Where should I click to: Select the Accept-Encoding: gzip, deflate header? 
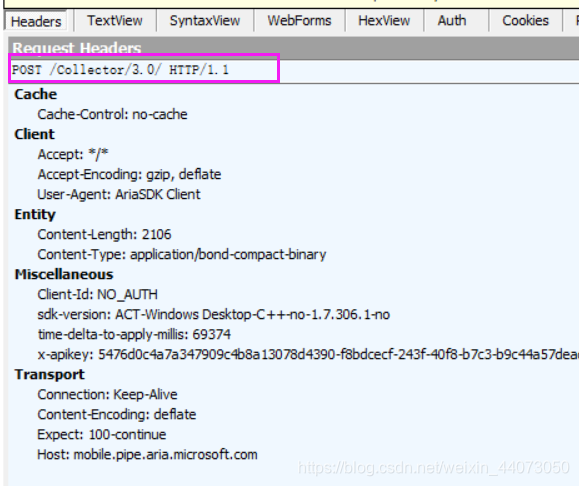coord(129,174)
